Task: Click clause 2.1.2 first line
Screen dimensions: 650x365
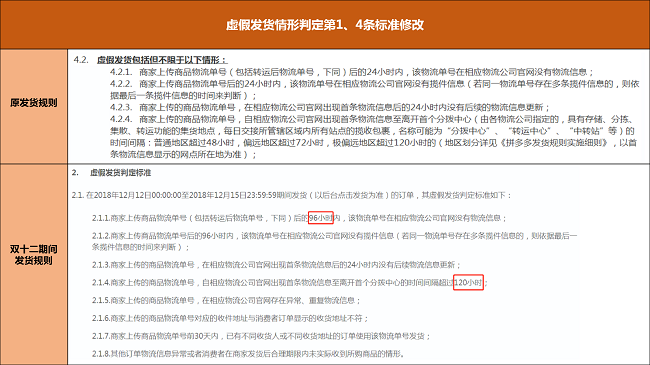Action: (x=334, y=236)
